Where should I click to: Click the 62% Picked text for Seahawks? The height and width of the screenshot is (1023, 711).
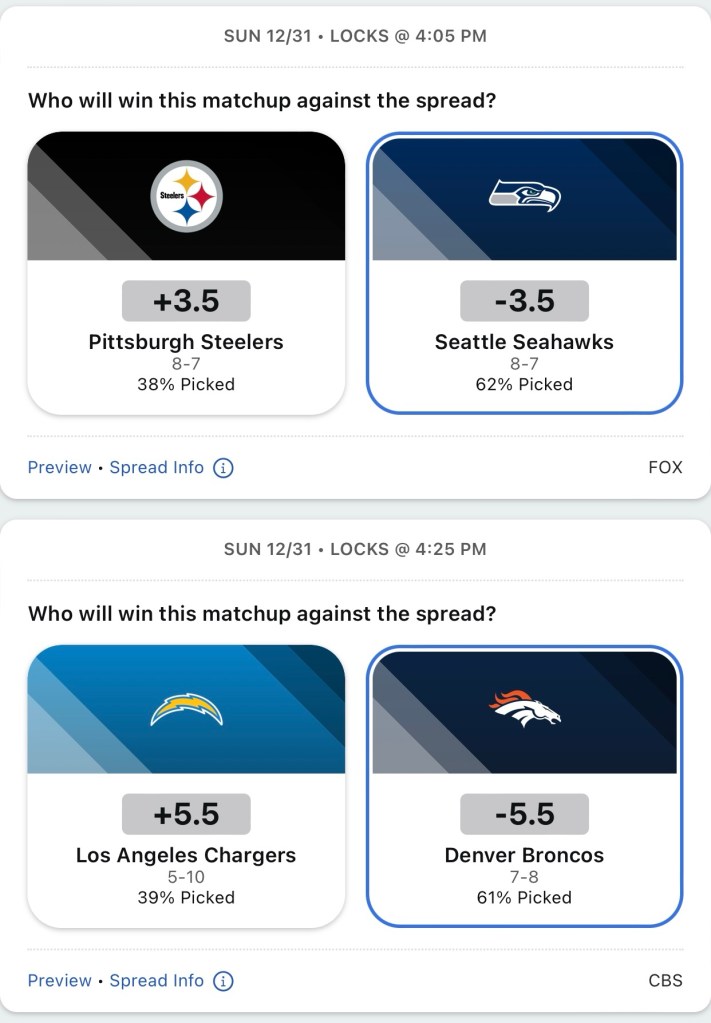click(x=524, y=384)
